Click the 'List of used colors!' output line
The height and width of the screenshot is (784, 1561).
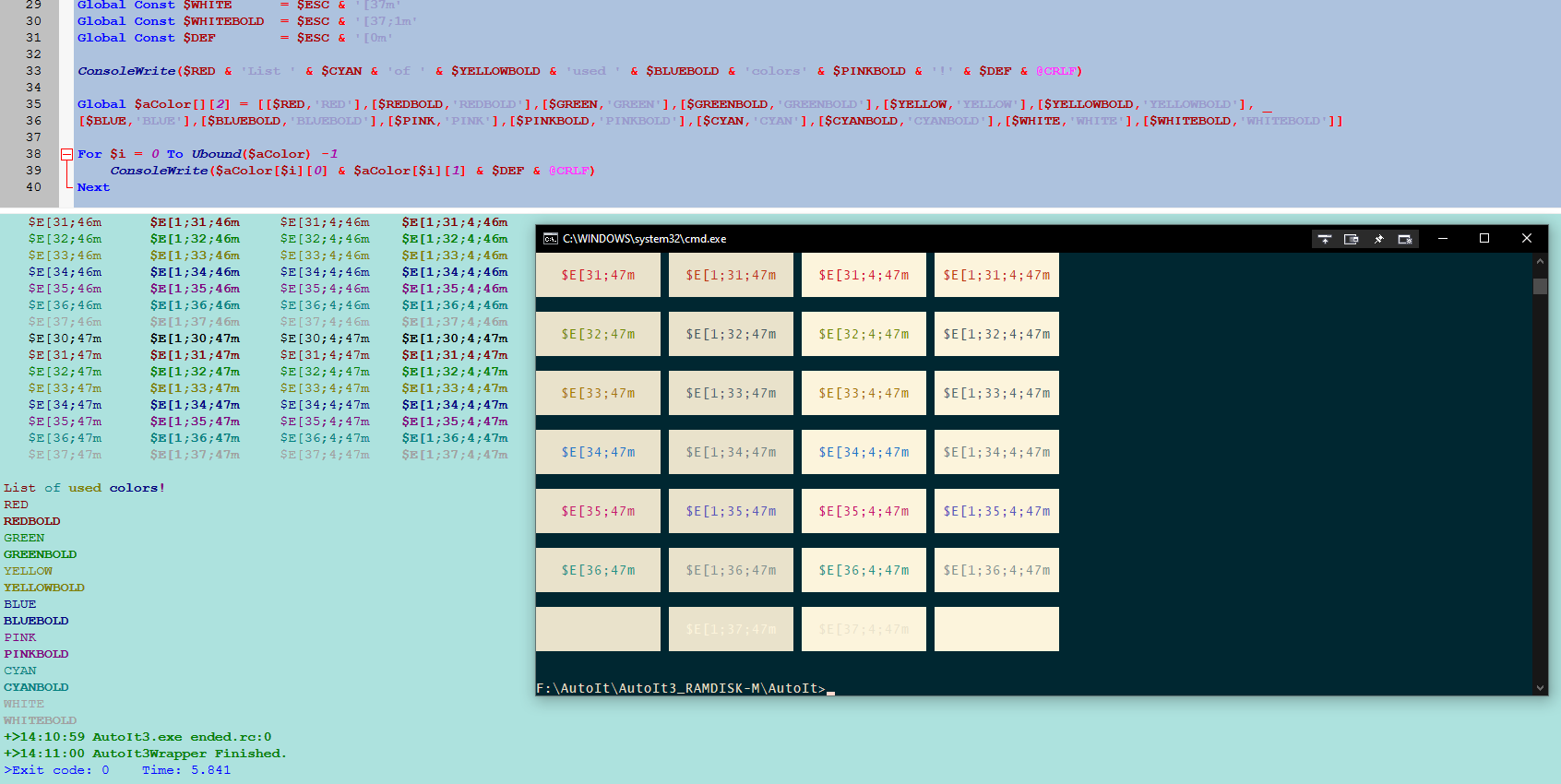(x=84, y=488)
